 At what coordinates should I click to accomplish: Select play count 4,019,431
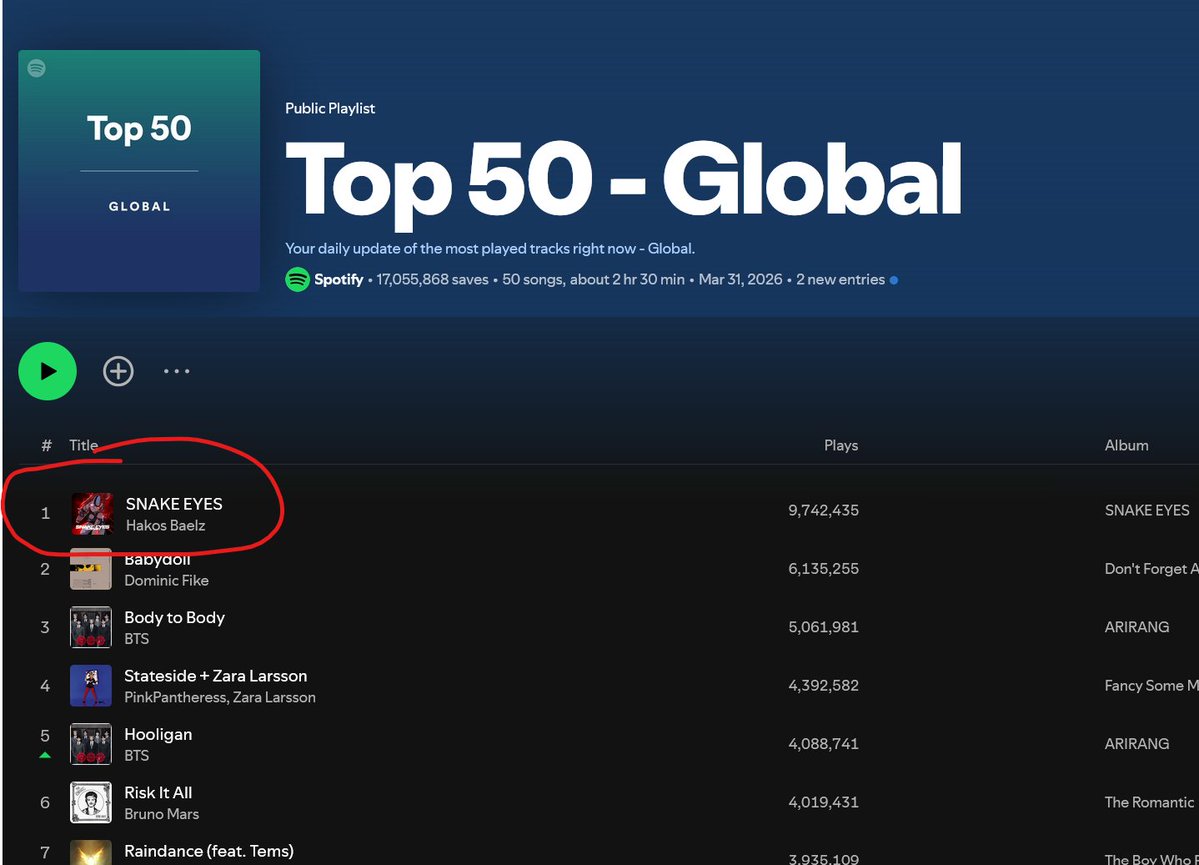824,802
